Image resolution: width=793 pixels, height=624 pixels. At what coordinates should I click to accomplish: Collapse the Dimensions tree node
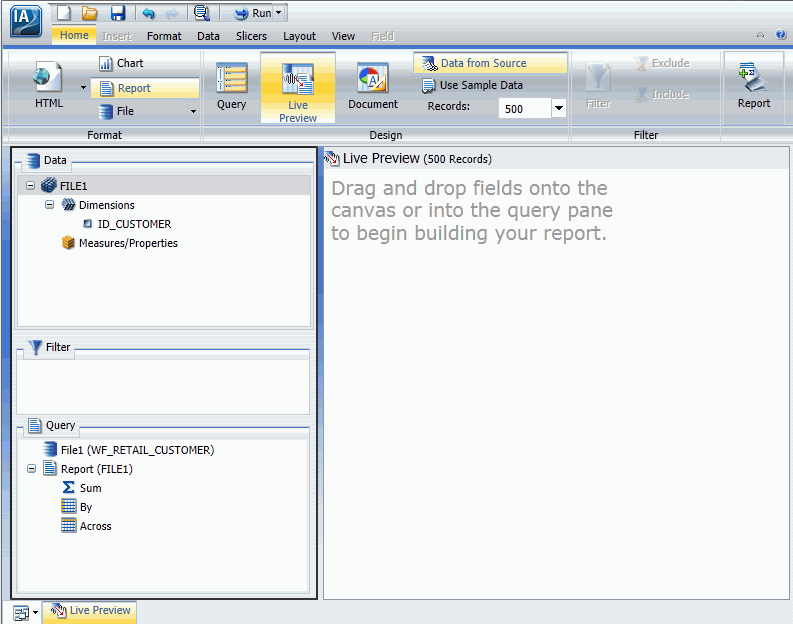coord(49,205)
